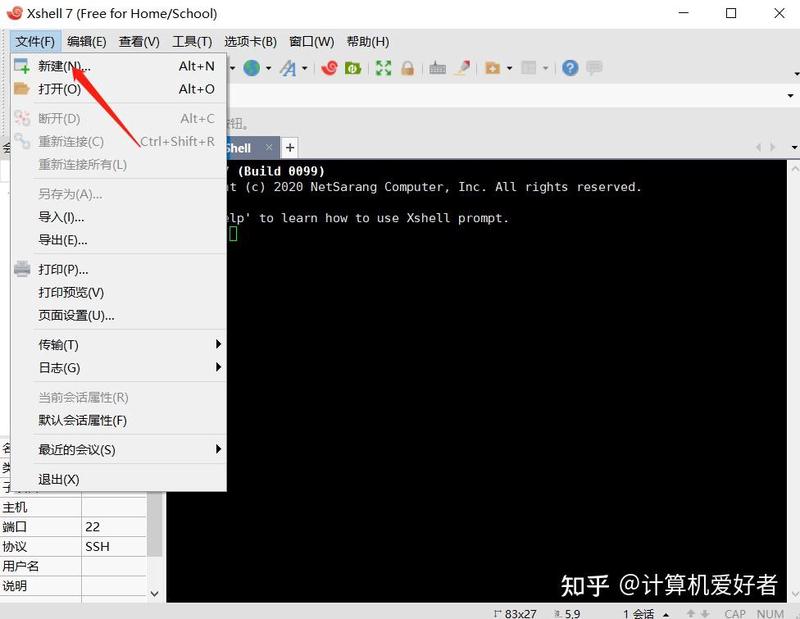Click the 主机 property row label
Image resolution: width=800 pixels, height=619 pixels.
(15, 507)
